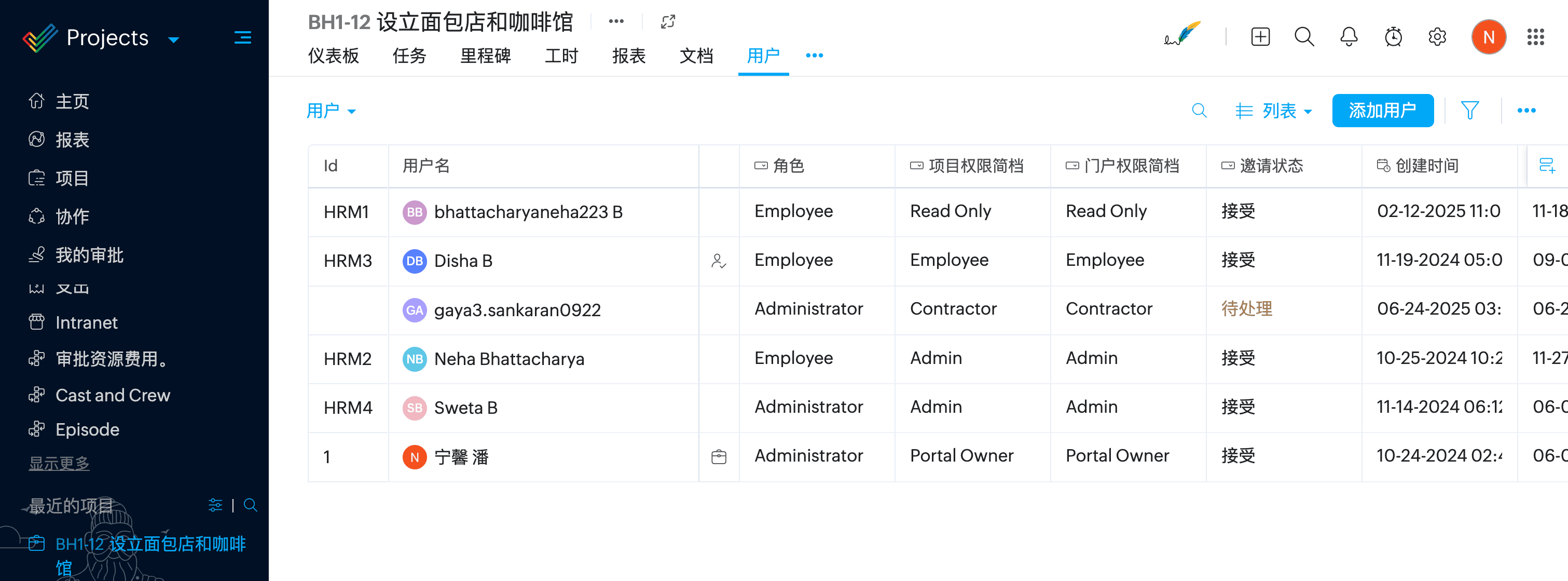This screenshot has width=1568, height=581.
Task: Open Intranet in the sidebar
Action: tap(87, 322)
